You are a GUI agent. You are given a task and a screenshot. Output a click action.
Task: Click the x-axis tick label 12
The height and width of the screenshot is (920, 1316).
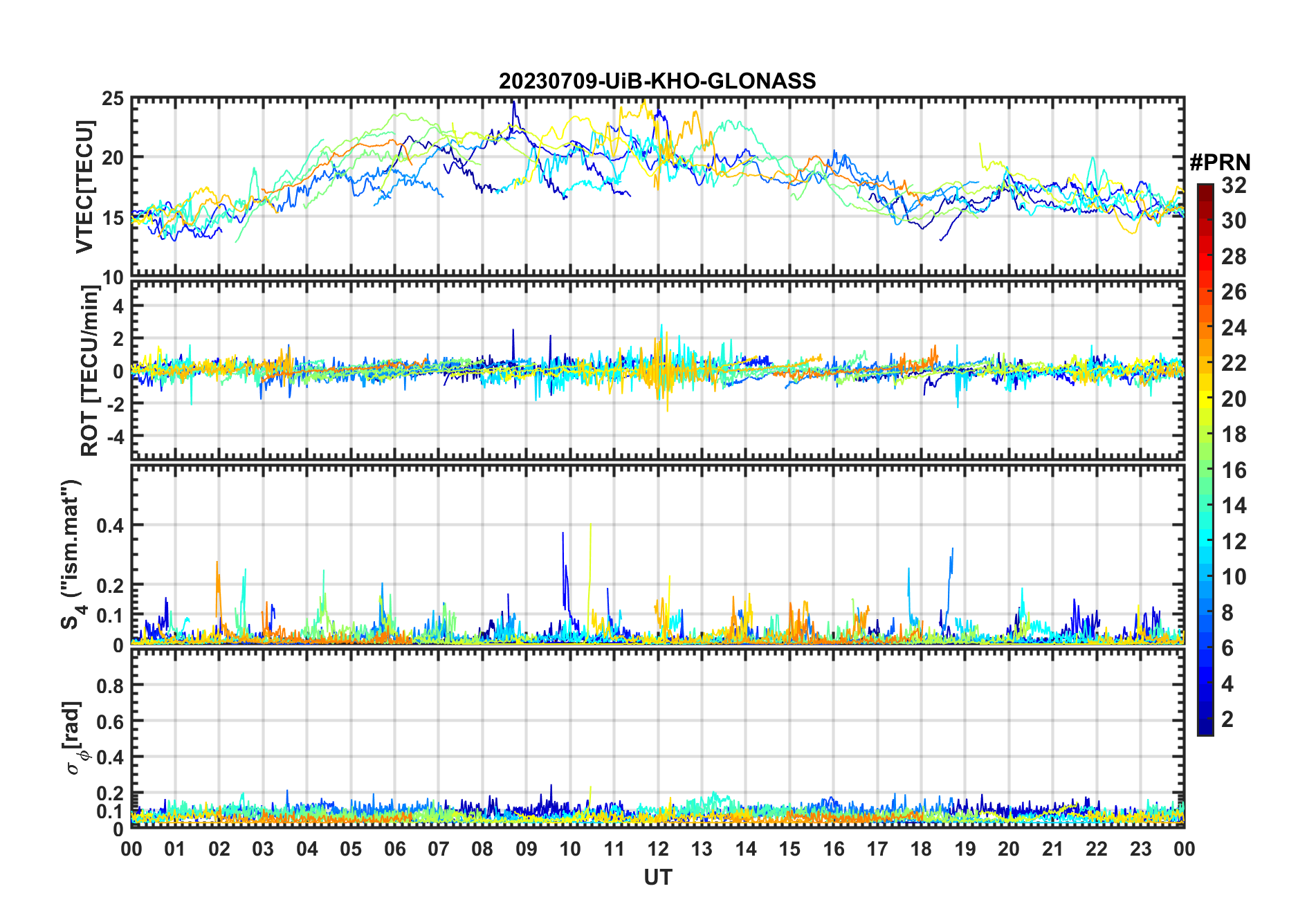pyautogui.click(x=657, y=849)
